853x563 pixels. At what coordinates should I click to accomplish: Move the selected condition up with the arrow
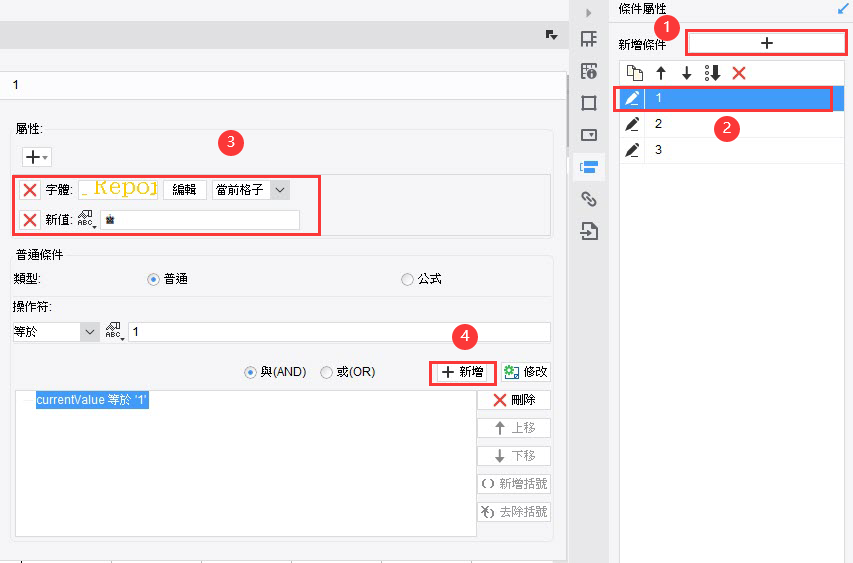pos(661,73)
